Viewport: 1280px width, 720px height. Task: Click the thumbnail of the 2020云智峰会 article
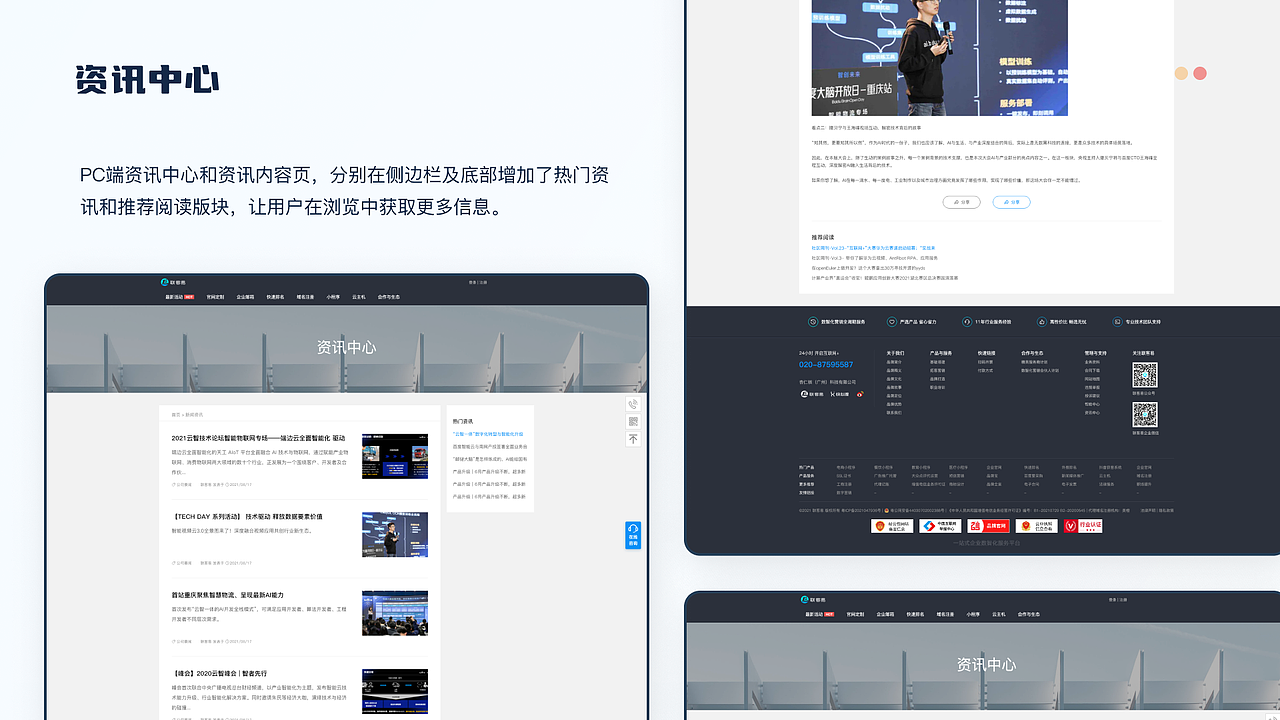tap(395, 691)
